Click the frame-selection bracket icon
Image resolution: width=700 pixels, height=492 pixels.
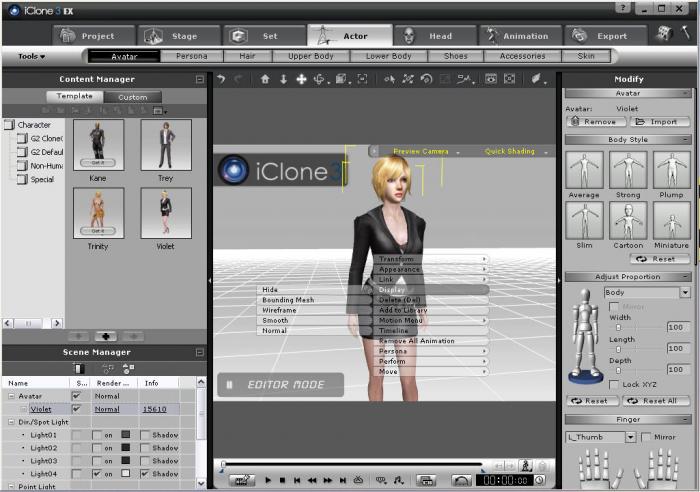(362, 79)
